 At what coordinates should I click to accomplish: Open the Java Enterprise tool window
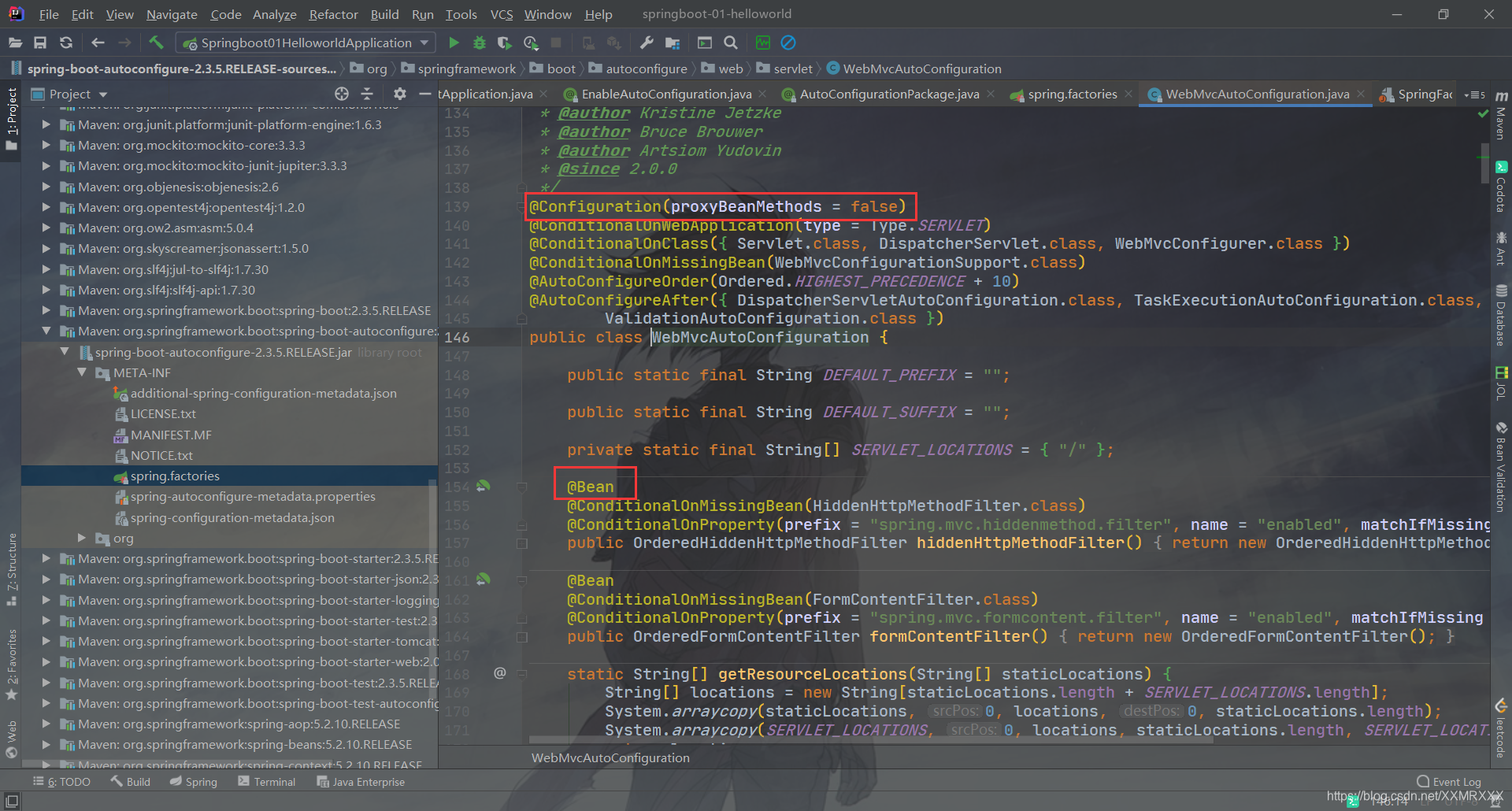coord(361,782)
